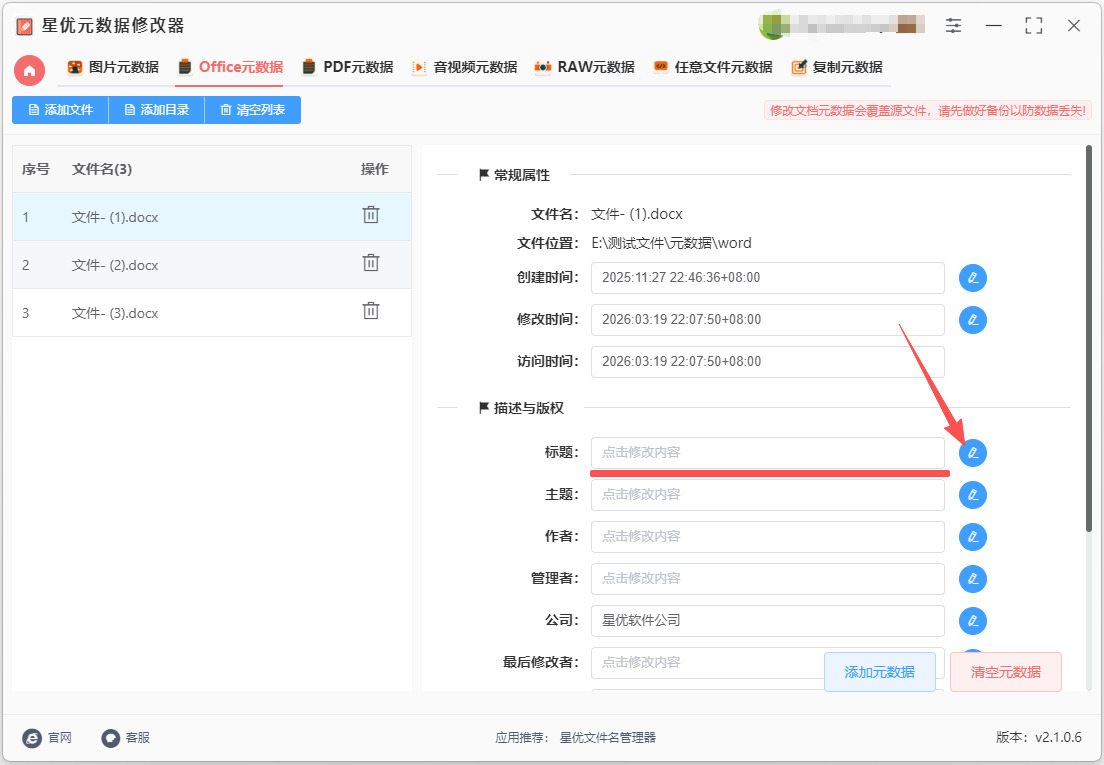Click the 主题 input field
This screenshot has width=1104, height=765.
[767, 495]
